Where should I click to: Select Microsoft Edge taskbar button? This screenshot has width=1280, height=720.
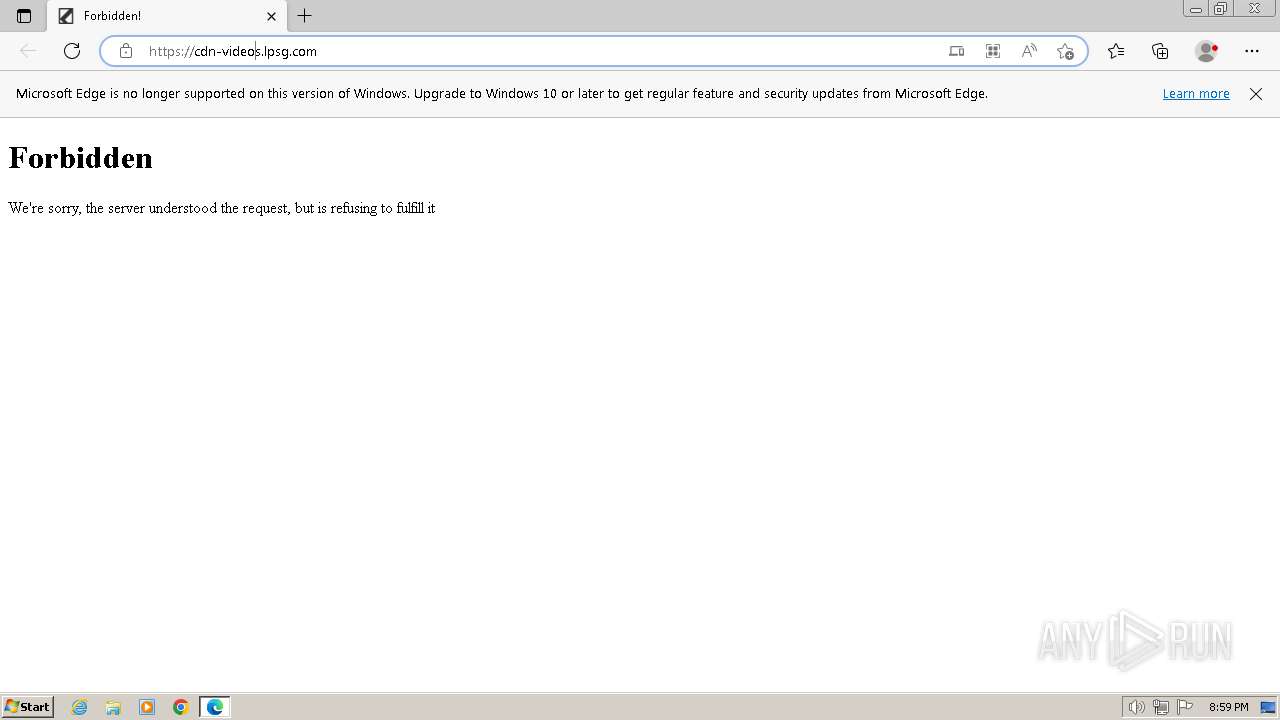[x=215, y=707]
